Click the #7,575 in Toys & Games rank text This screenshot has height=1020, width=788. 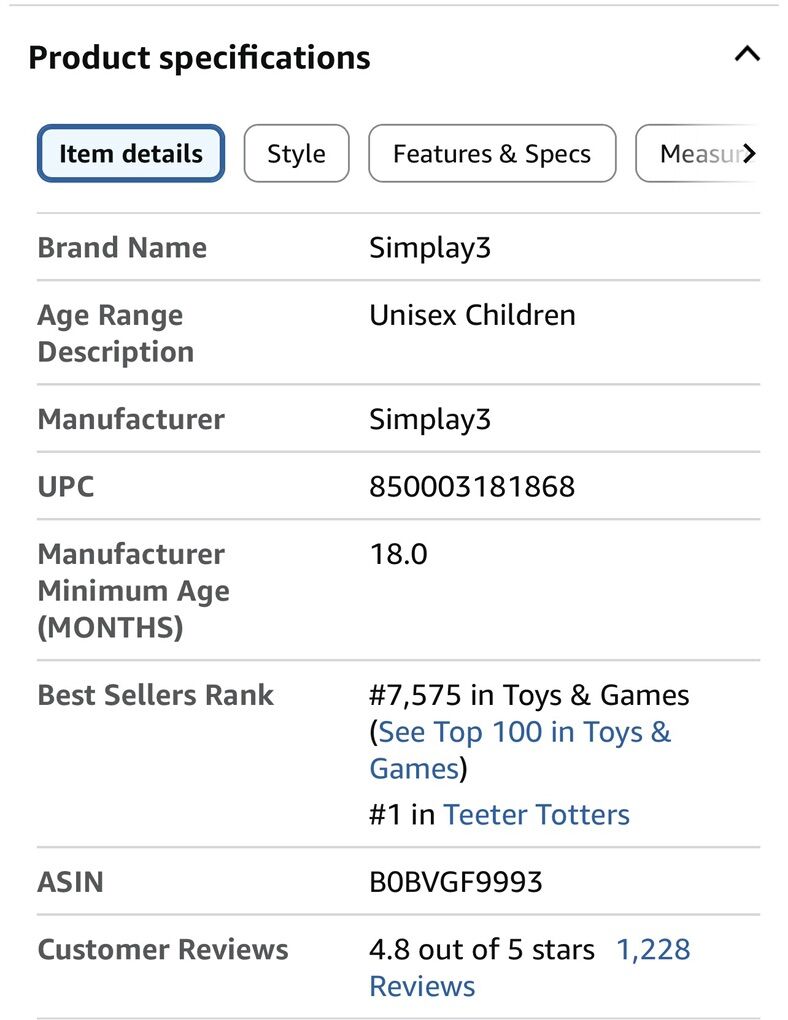click(529, 695)
